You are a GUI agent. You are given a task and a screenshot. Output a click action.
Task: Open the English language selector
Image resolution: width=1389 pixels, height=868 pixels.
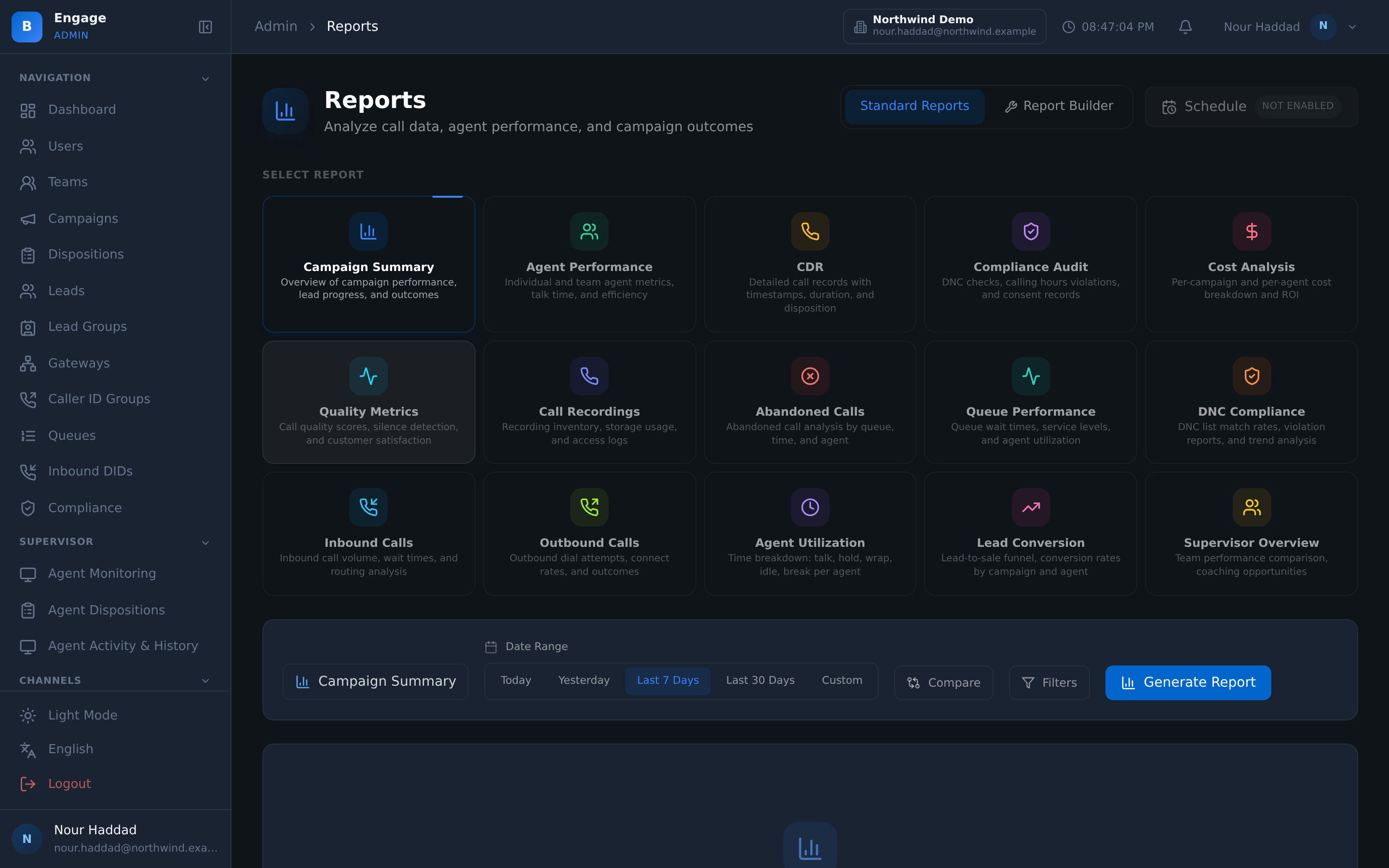point(115,749)
